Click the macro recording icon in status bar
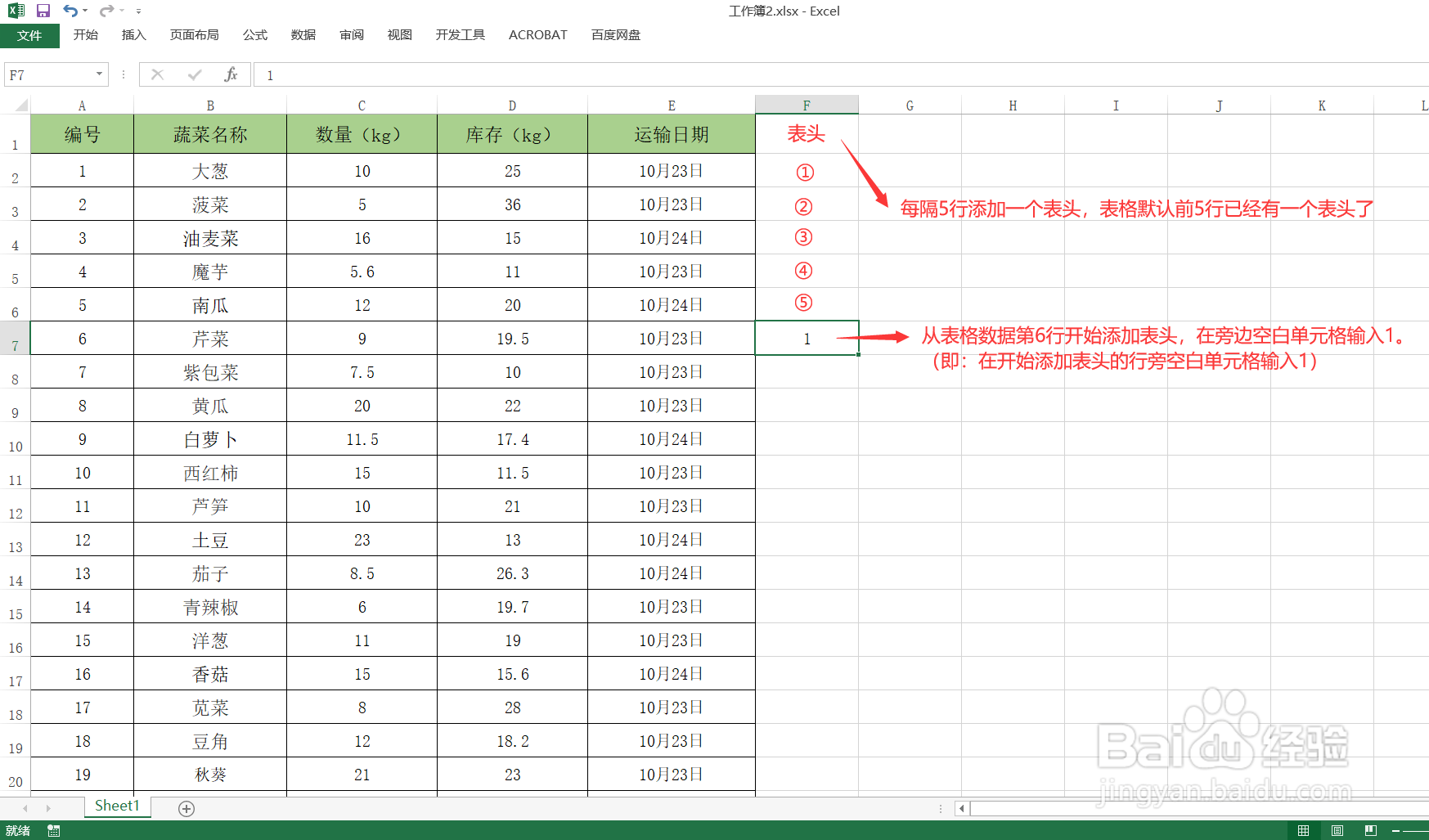The image size is (1429, 840). (54, 831)
